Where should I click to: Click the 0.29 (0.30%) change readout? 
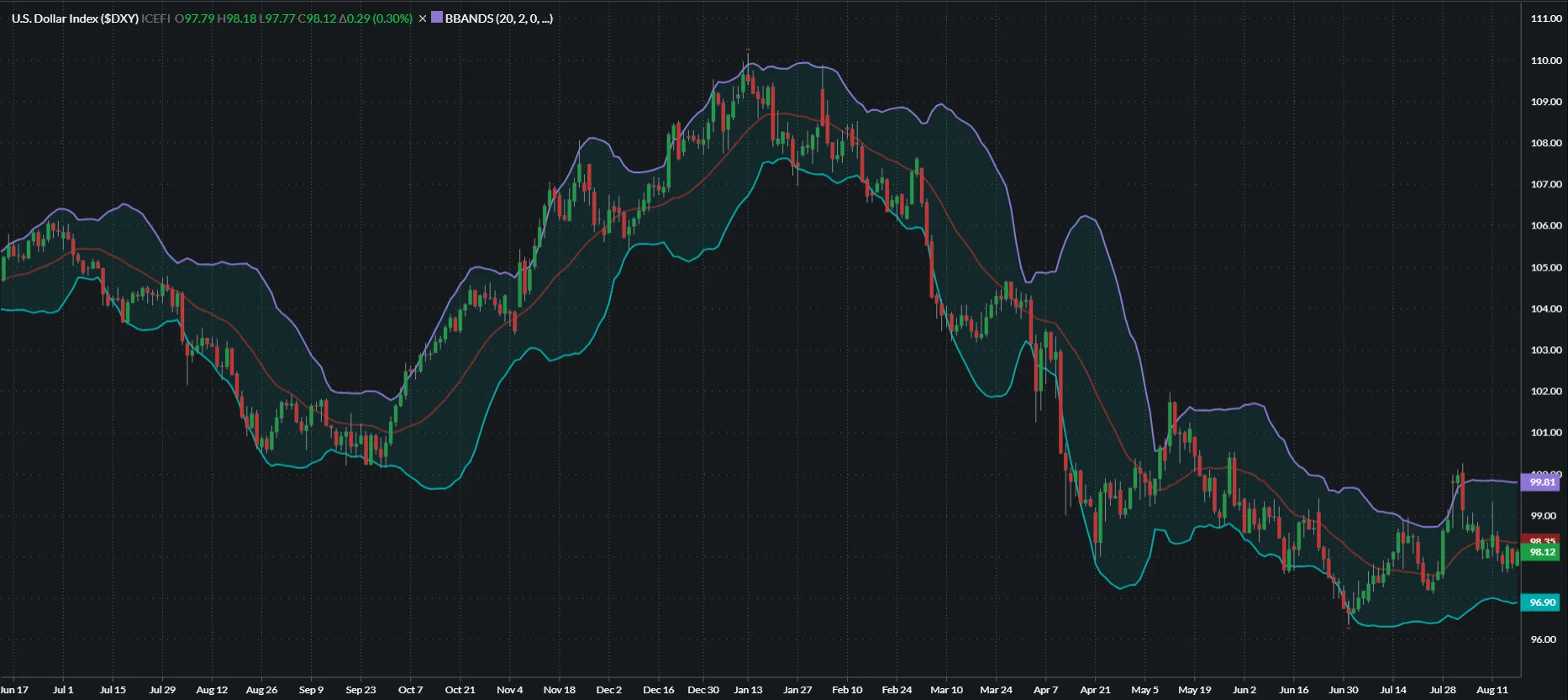pyautogui.click(x=376, y=18)
